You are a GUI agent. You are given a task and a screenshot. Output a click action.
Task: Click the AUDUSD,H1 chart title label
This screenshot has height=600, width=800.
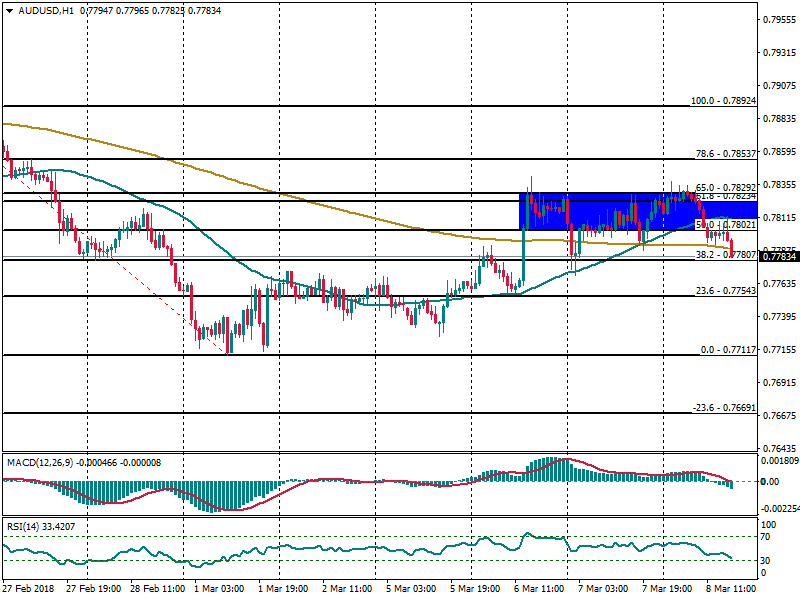[x=45, y=9]
